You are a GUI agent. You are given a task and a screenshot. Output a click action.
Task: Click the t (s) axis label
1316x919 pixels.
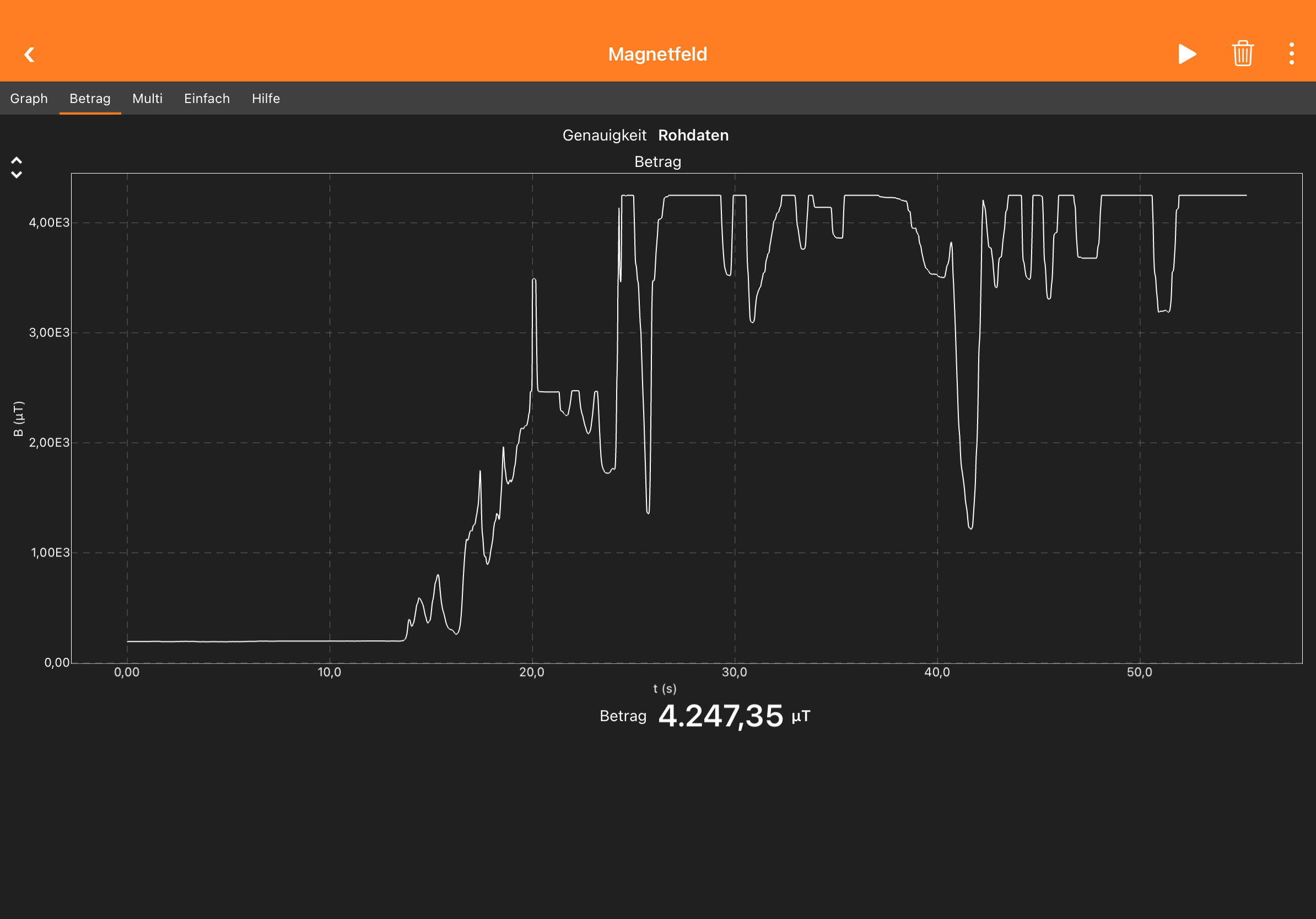click(x=664, y=688)
